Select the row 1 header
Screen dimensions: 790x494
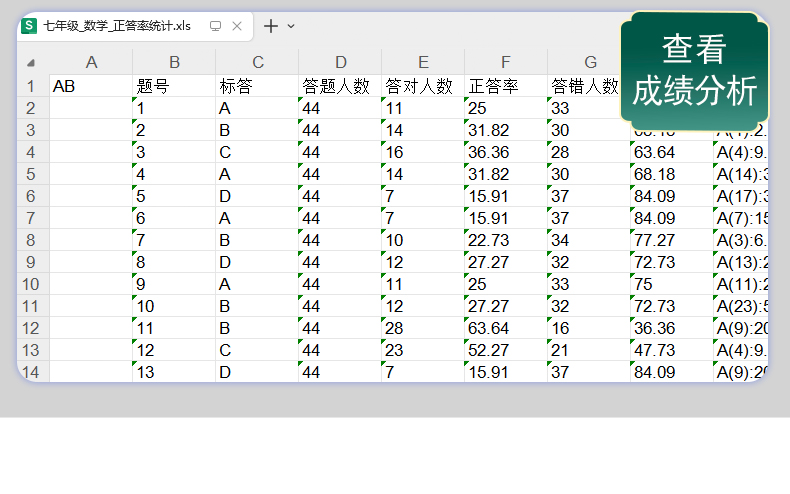point(31,86)
